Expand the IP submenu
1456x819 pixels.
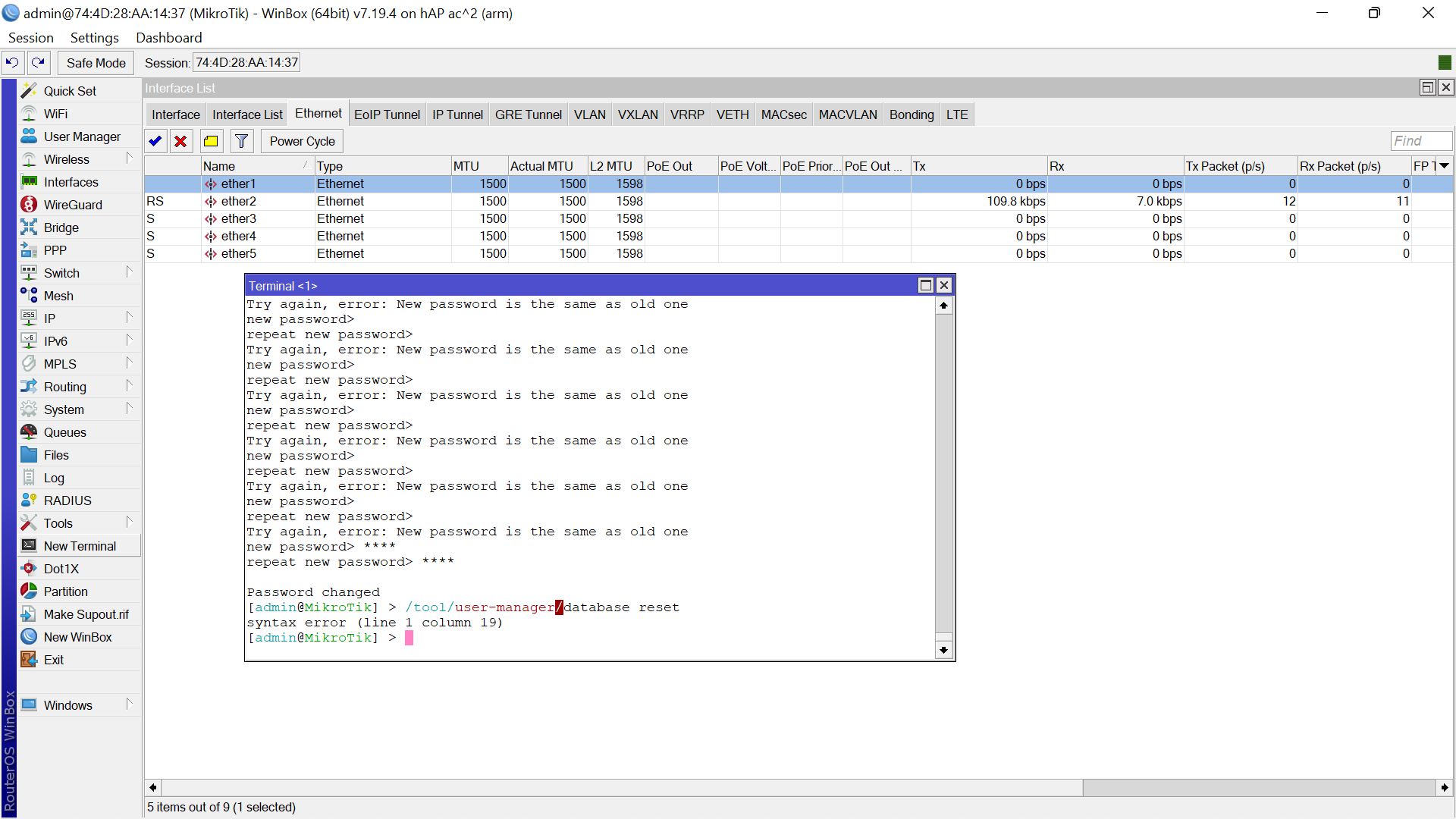(50, 318)
